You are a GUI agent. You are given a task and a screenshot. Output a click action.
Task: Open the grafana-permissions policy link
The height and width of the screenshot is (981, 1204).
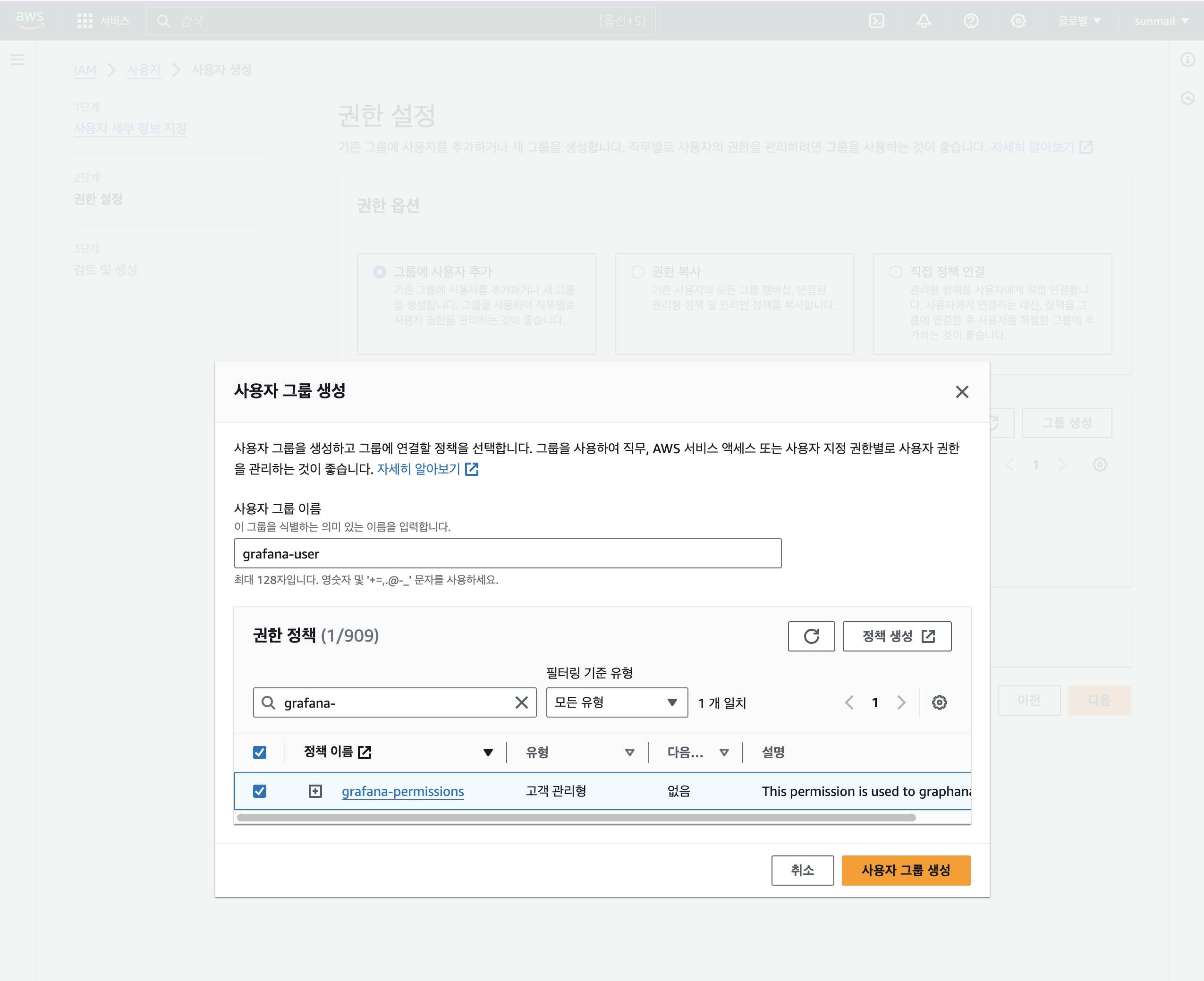(402, 791)
